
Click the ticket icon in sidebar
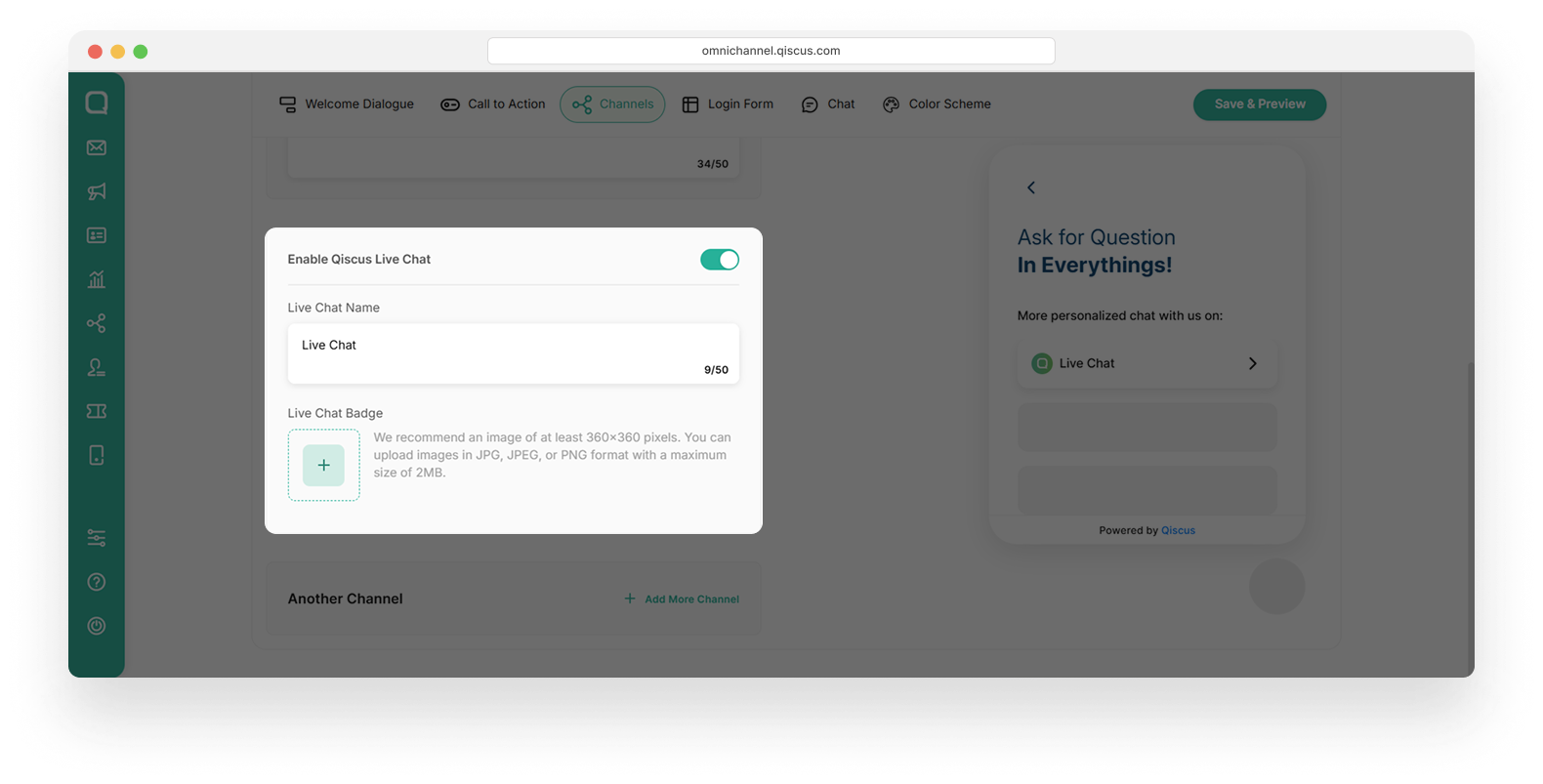pyautogui.click(x=96, y=411)
